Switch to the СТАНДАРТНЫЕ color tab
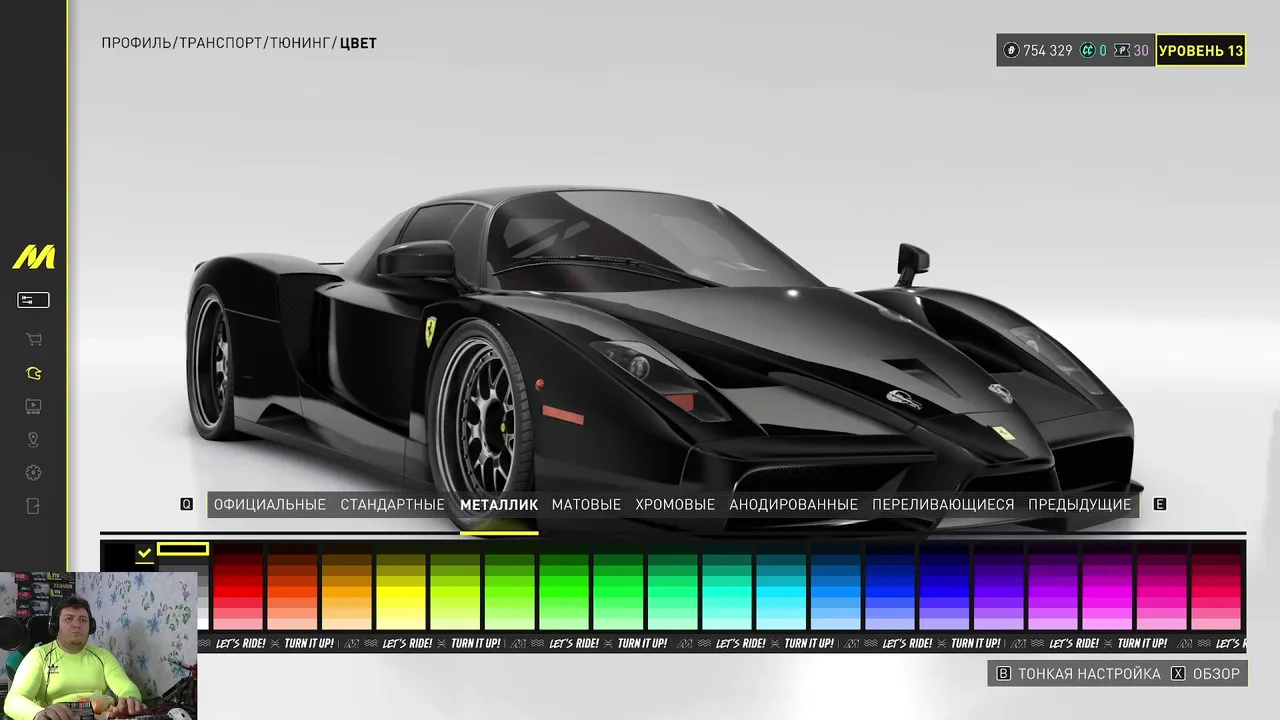The width and height of the screenshot is (1280, 720). (x=392, y=505)
